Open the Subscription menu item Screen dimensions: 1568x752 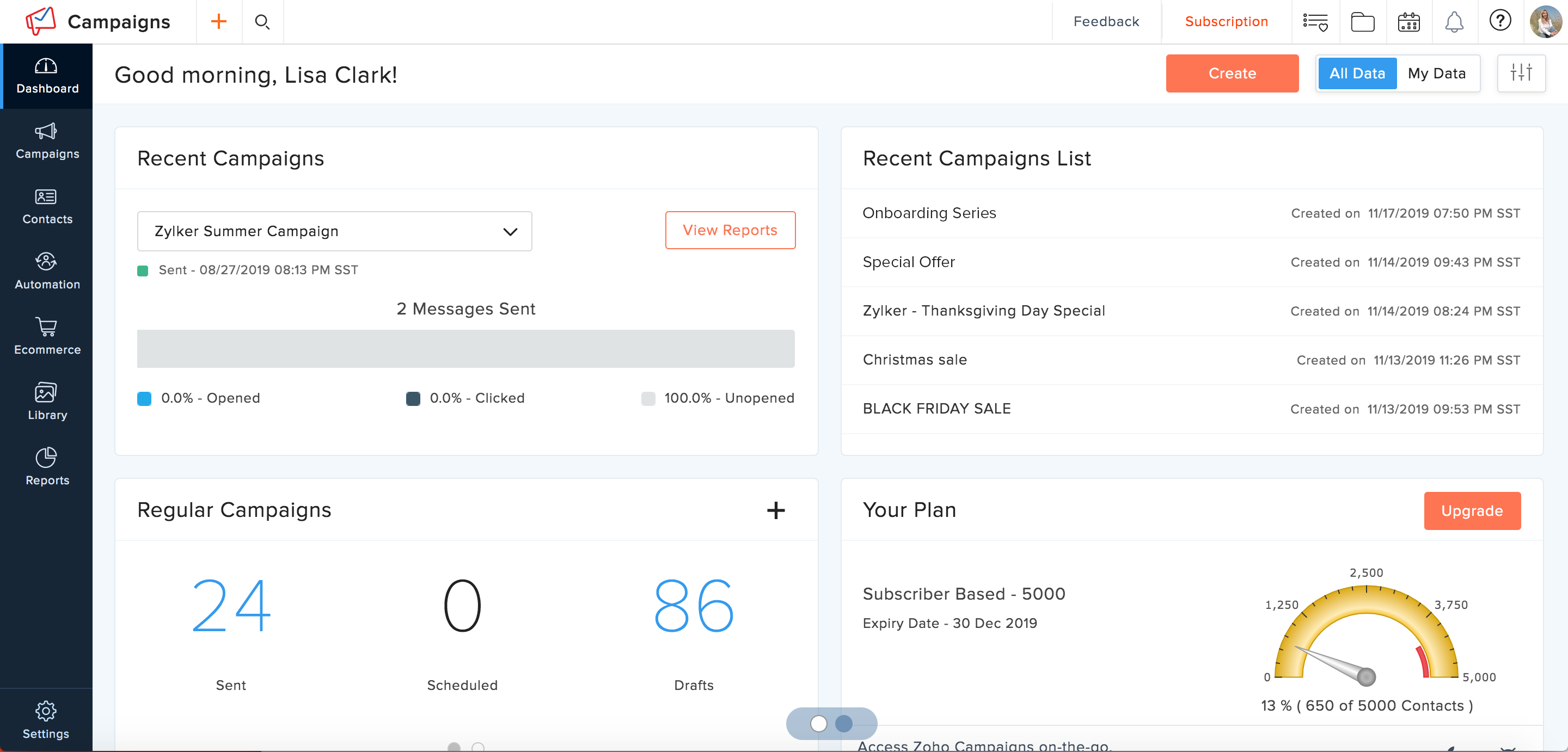click(x=1227, y=21)
